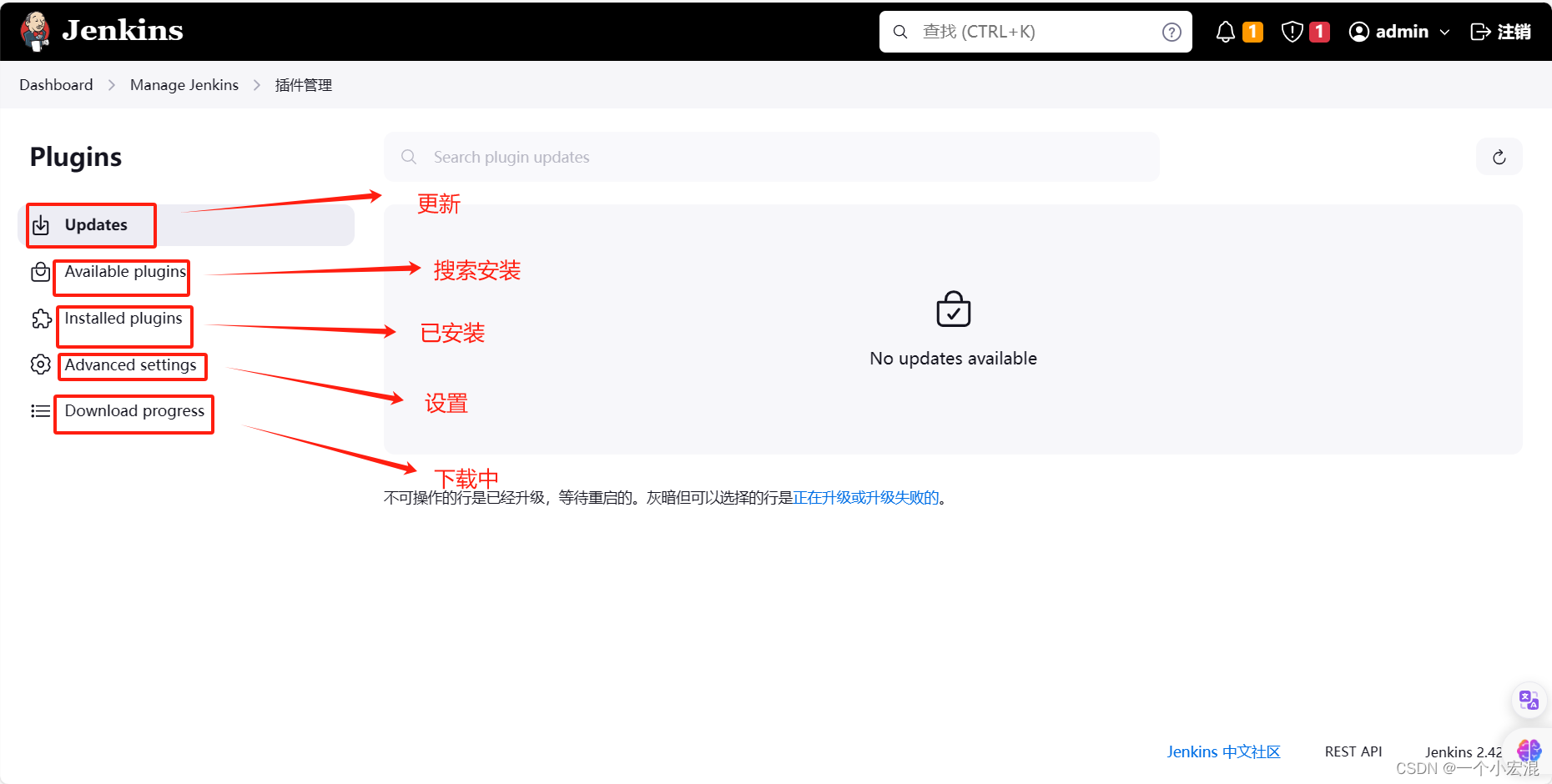Click the refresh icon for plugin updates

(x=1499, y=156)
